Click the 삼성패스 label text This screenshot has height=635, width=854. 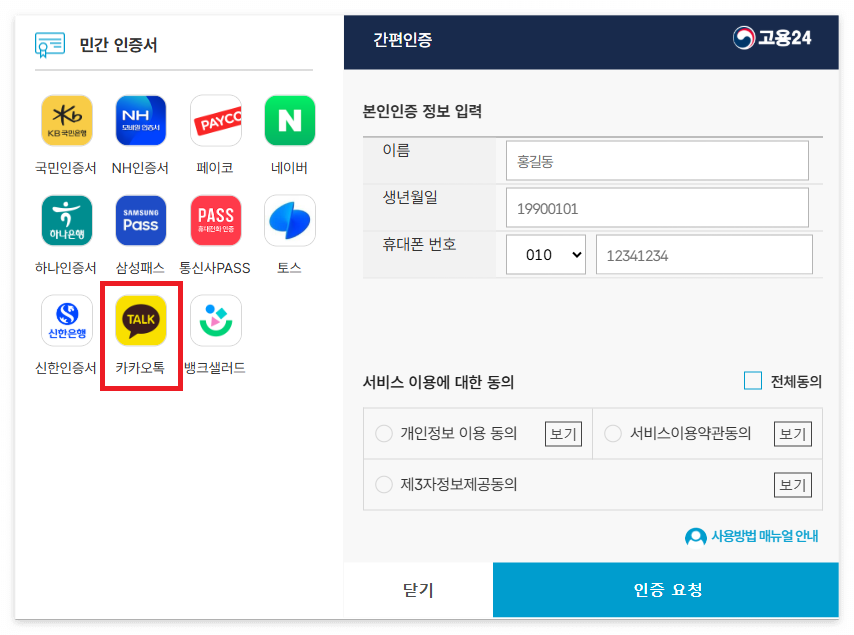(x=140, y=268)
